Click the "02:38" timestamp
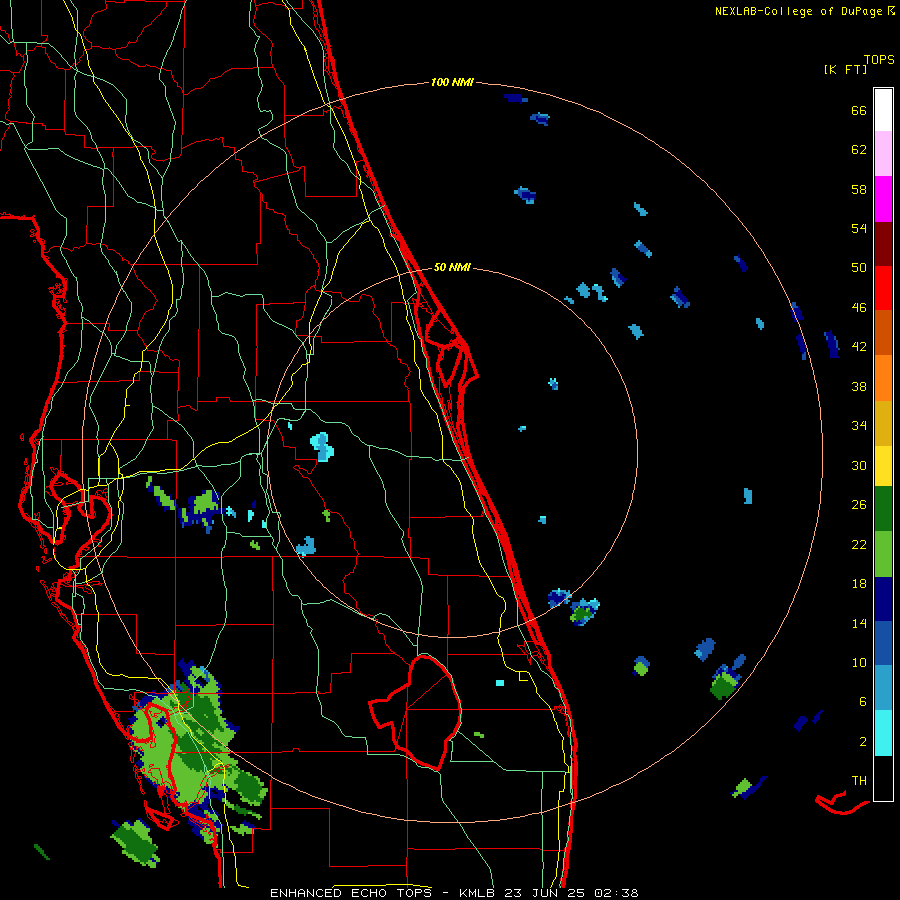900x900 pixels. (616, 893)
